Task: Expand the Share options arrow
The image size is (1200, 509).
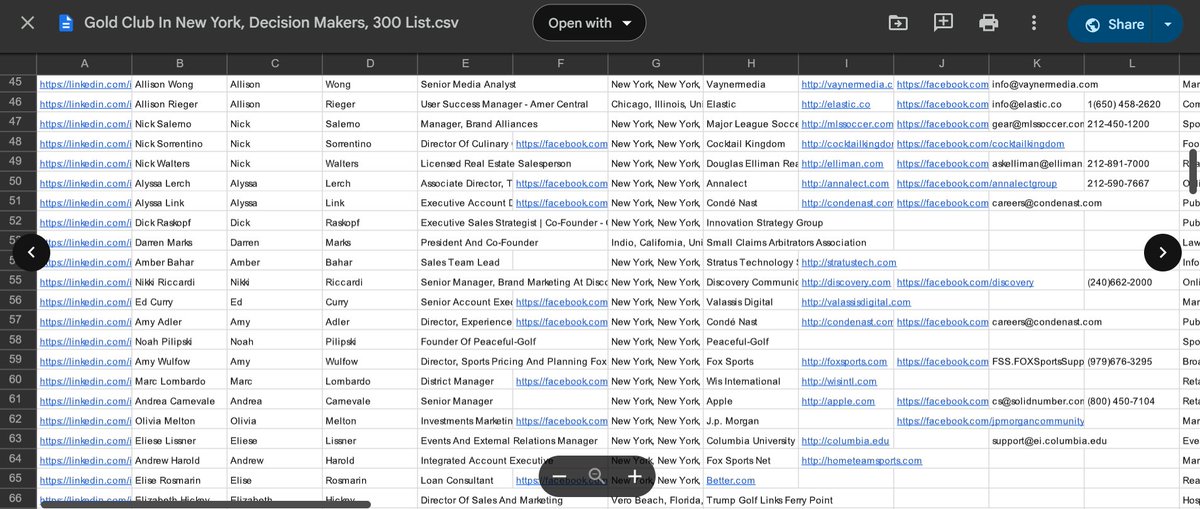Action: pos(1168,24)
